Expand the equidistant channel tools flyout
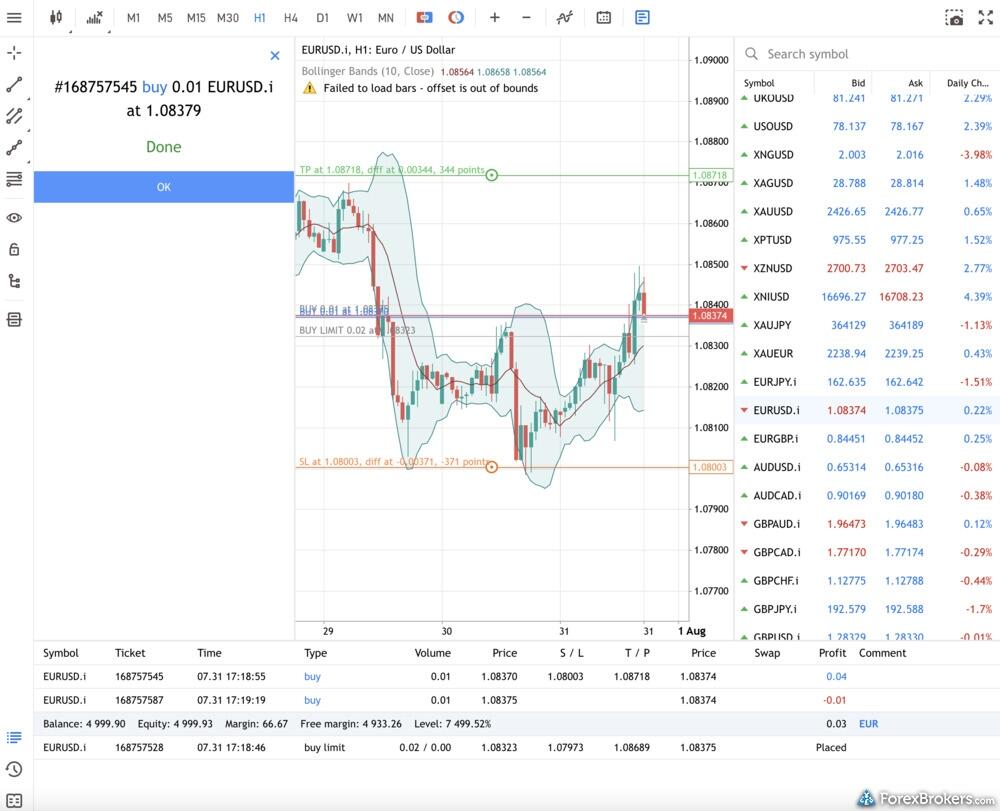The image size is (1000, 811). (x=14, y=116)
